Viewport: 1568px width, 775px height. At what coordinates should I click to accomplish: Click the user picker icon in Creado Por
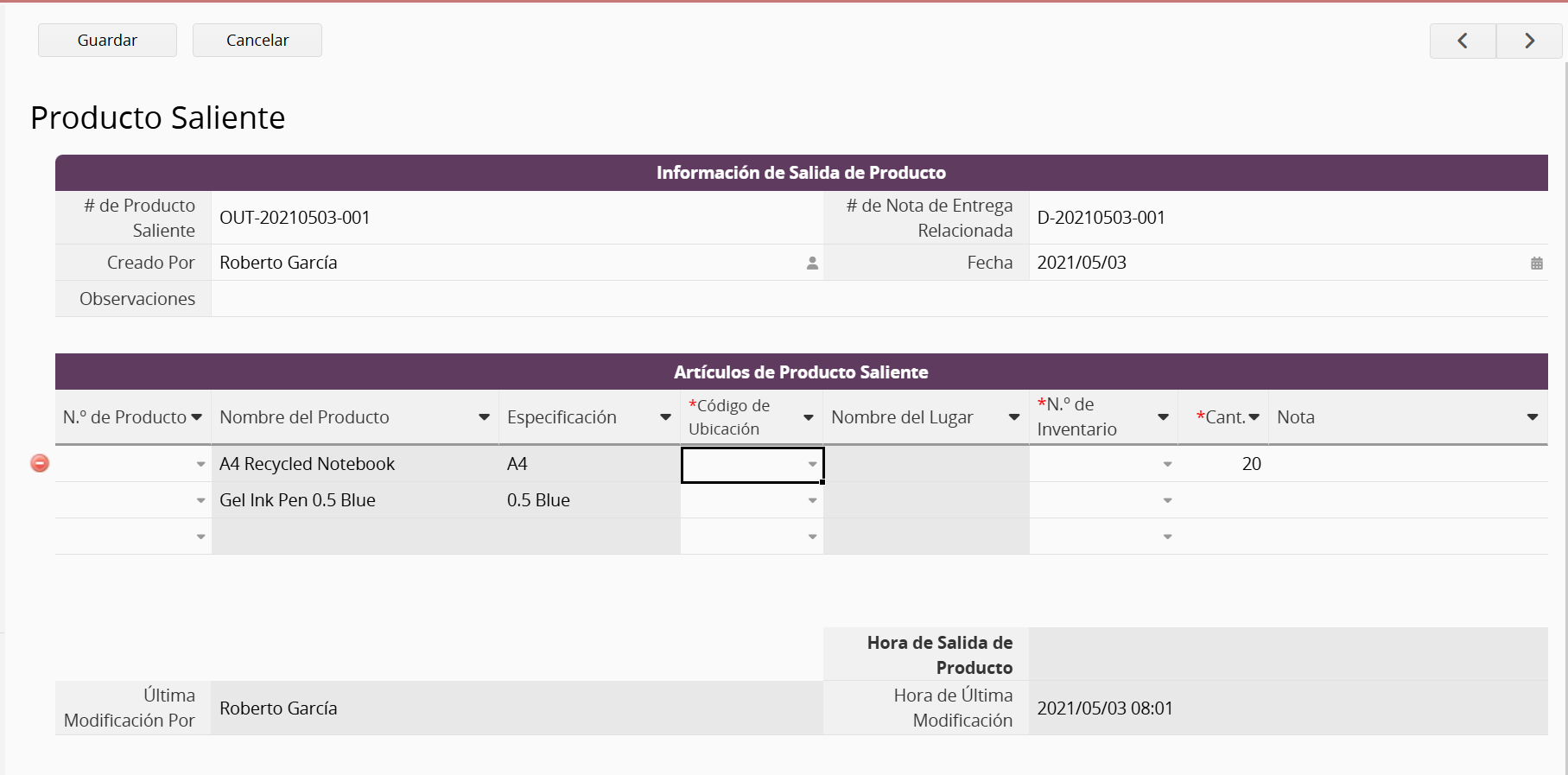[812, 264]
